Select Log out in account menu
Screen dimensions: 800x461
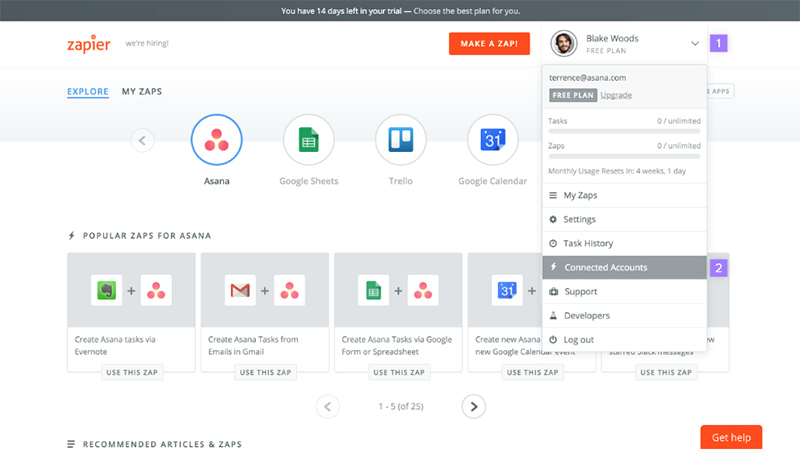[578, 340]
